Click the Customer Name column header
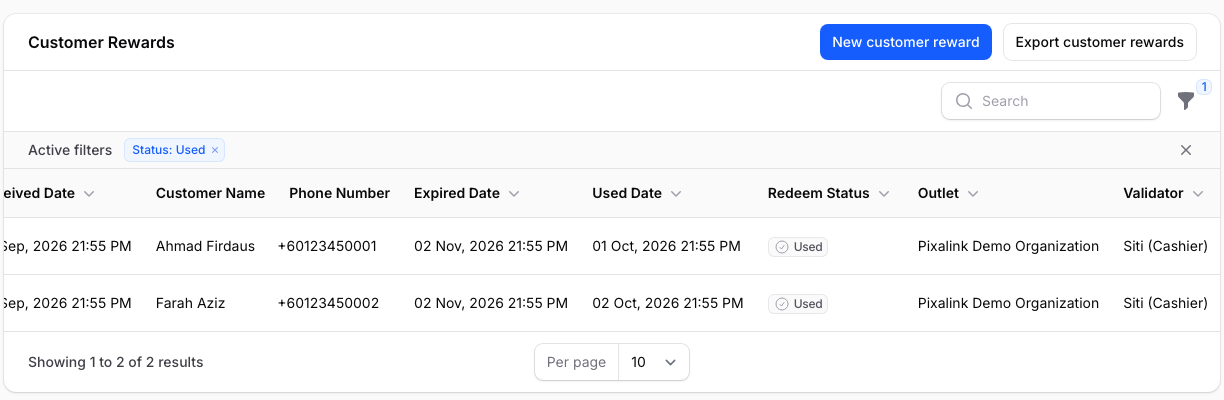This screenshot has height=400, width=1224. pos(210,193)
